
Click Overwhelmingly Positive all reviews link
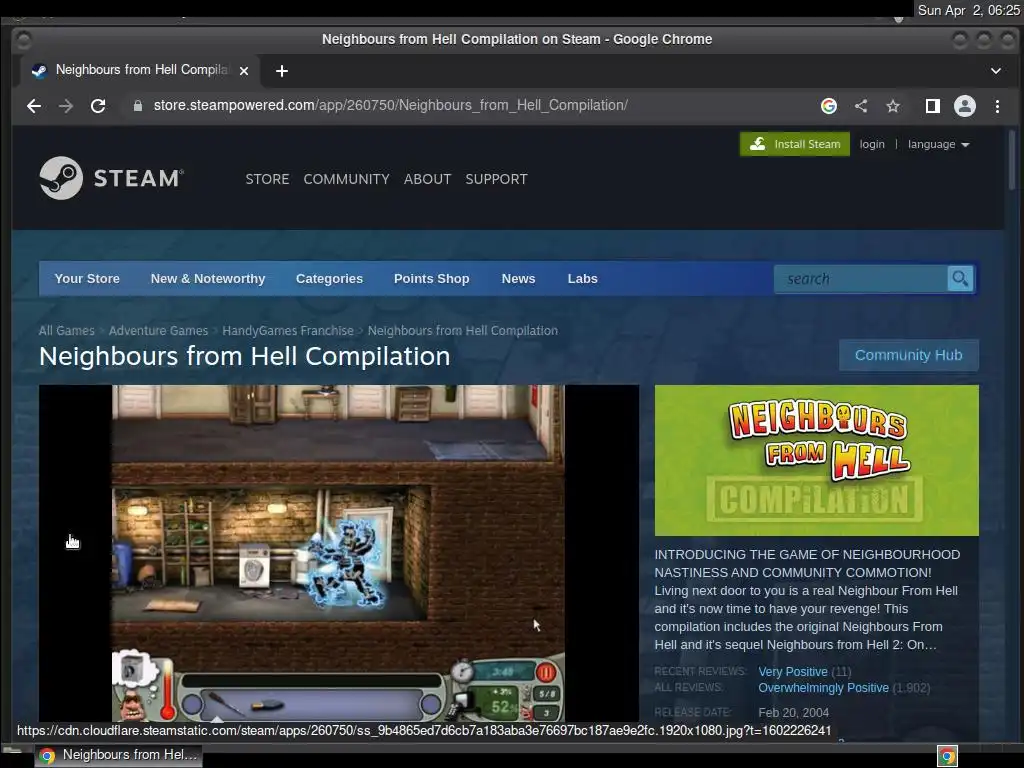[x=823, y=688]
